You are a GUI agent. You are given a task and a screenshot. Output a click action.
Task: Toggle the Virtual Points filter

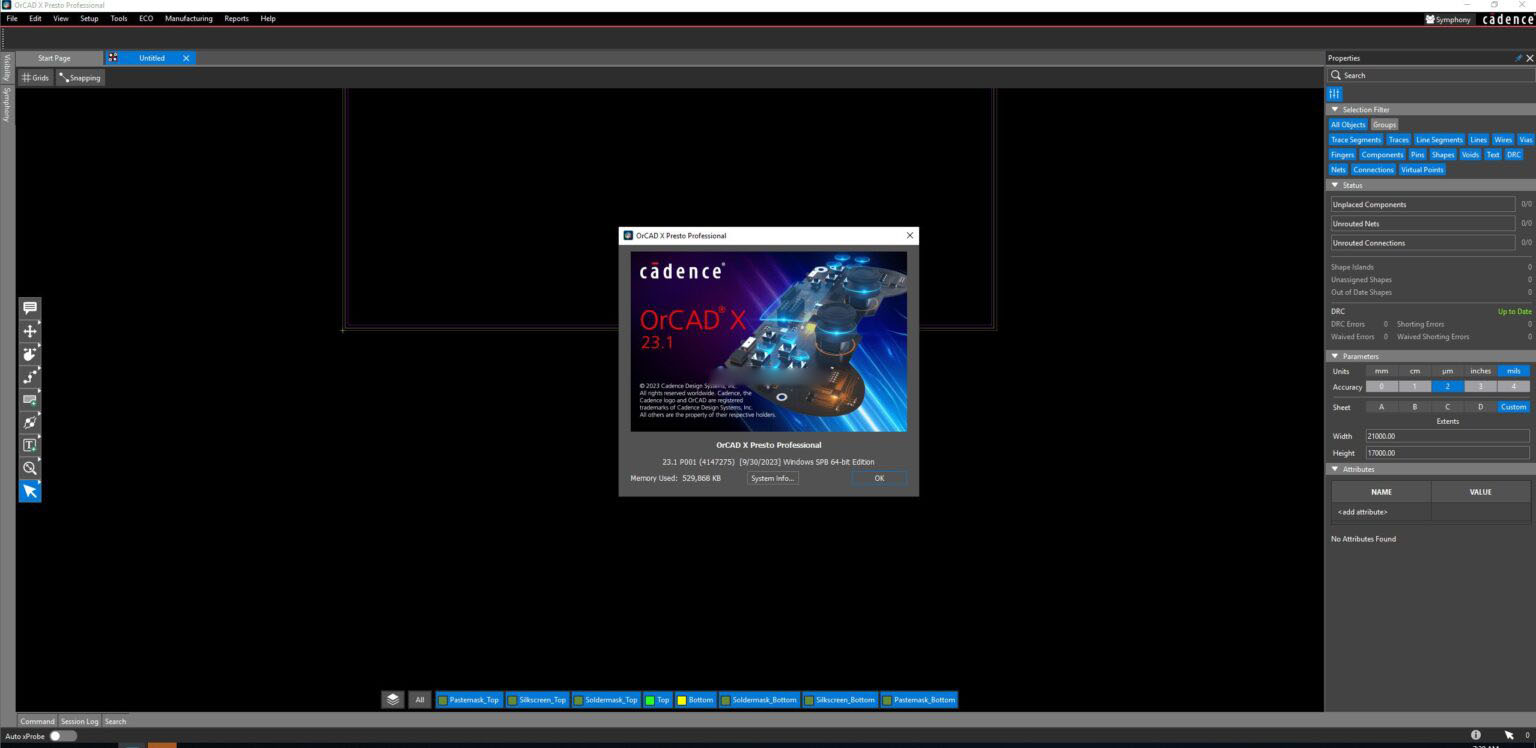(x=1422, y=170)
